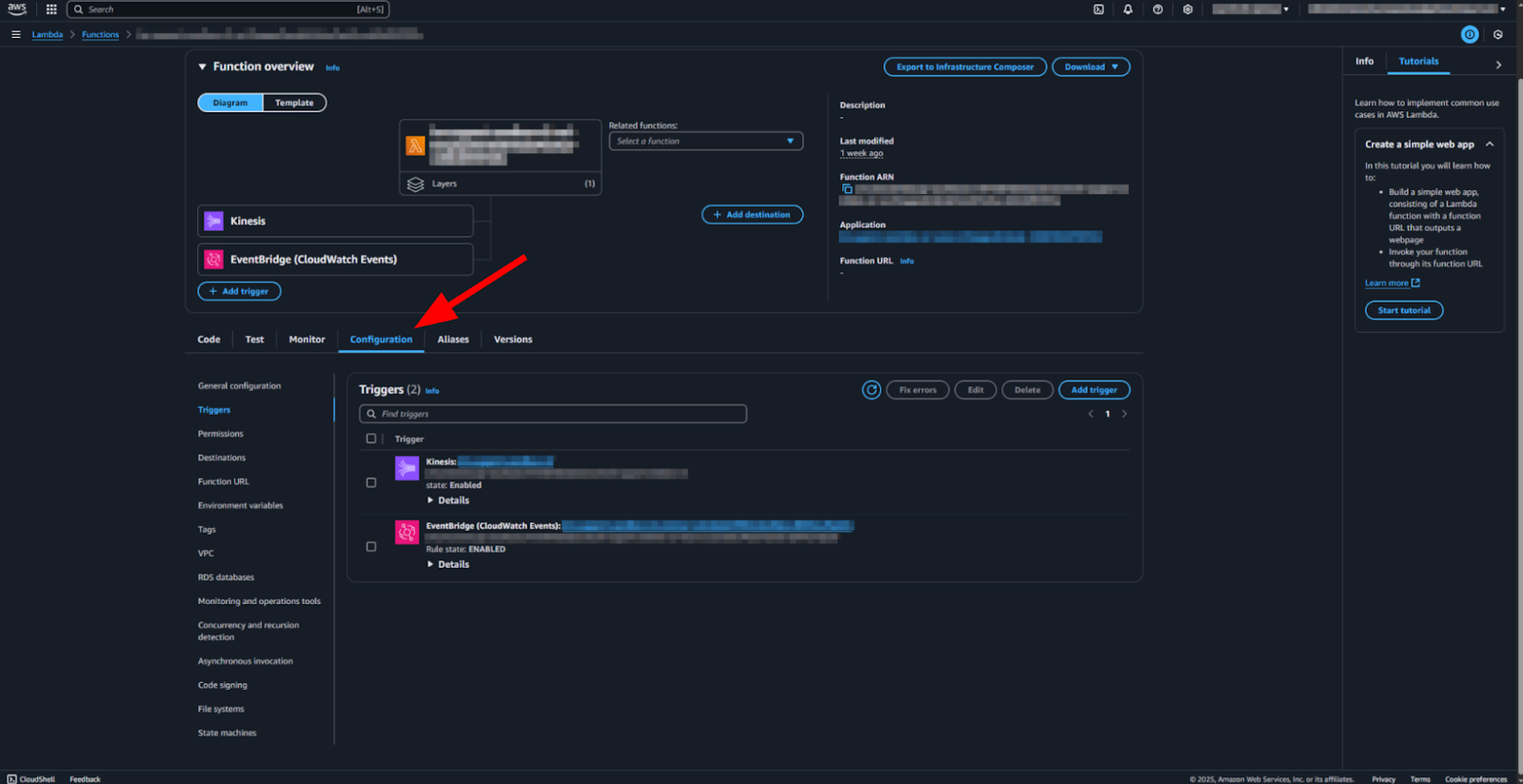The height and width of the screenshot is (784, 1523).
Task: Click the Kinesis icon in the diagram
Action: (x=214, y=221)
